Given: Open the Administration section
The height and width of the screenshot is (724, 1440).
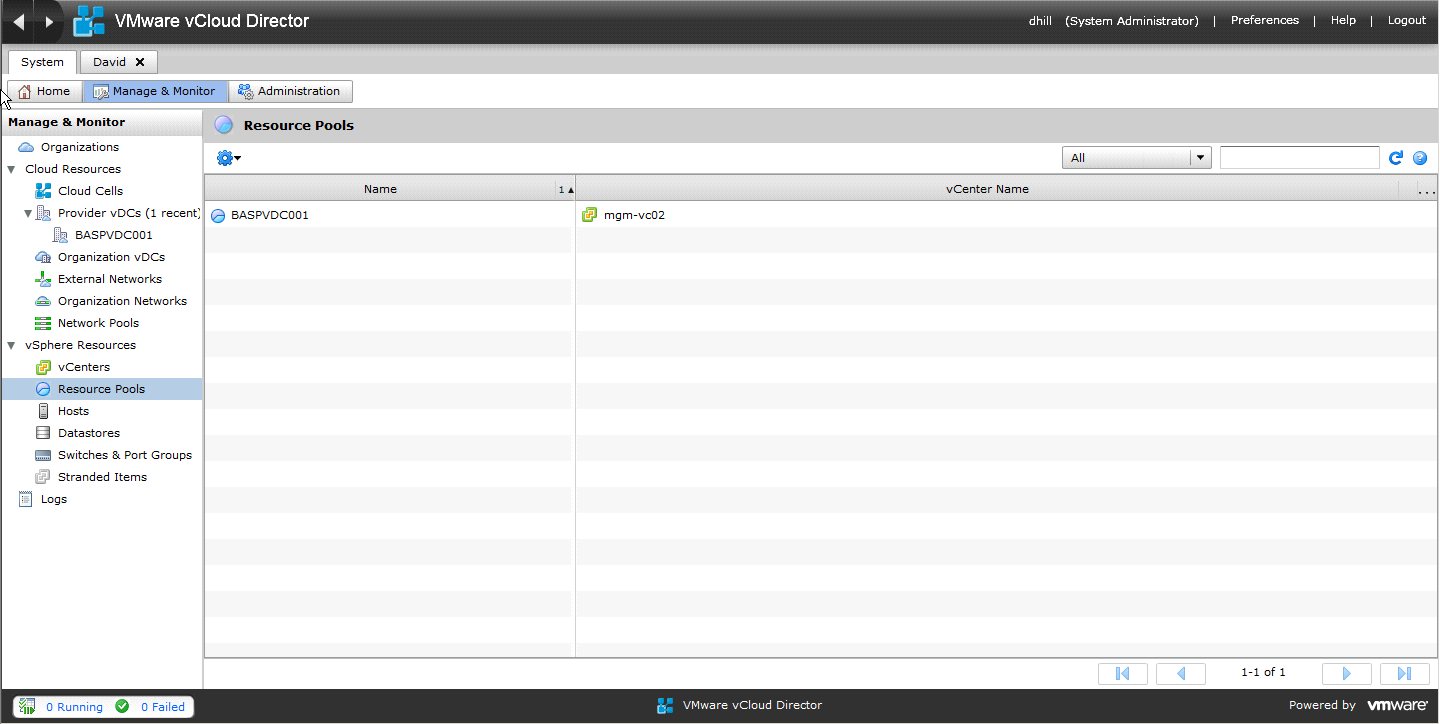Looking at the screenshot, I should [x=290, y=91].
